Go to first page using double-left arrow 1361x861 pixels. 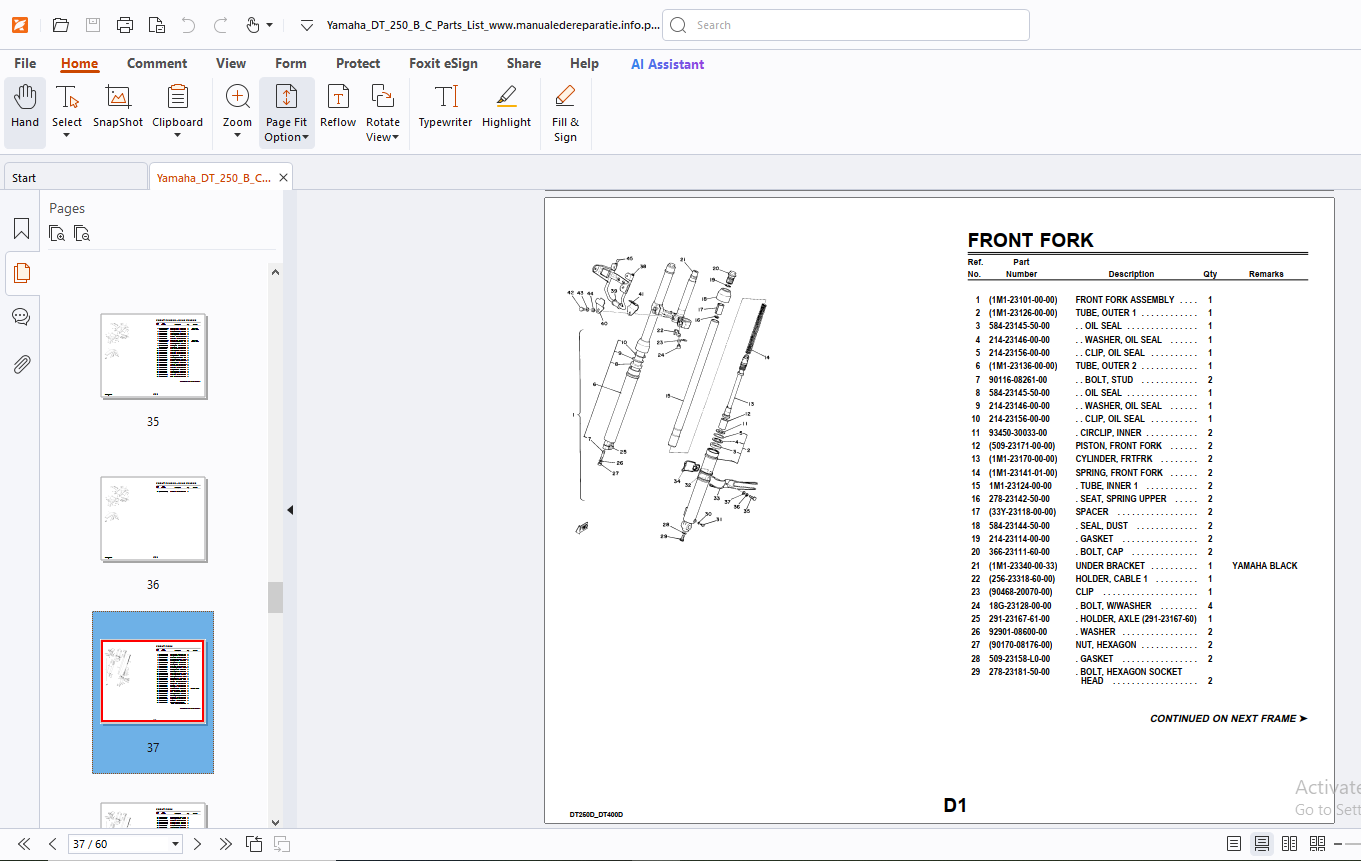[x=24, y=844]
